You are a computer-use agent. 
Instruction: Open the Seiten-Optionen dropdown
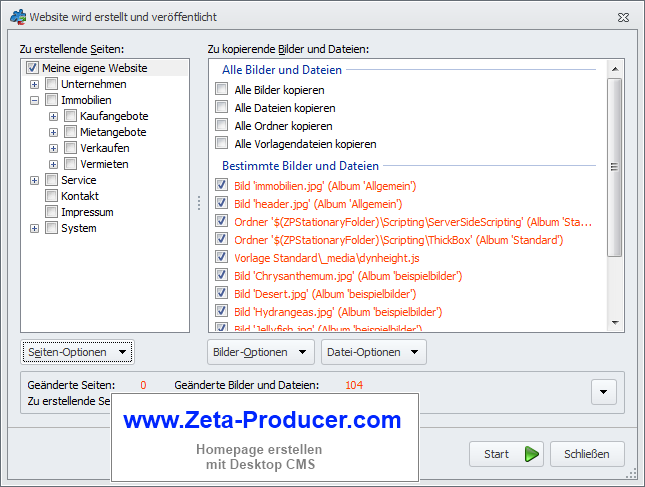[77, 352]
